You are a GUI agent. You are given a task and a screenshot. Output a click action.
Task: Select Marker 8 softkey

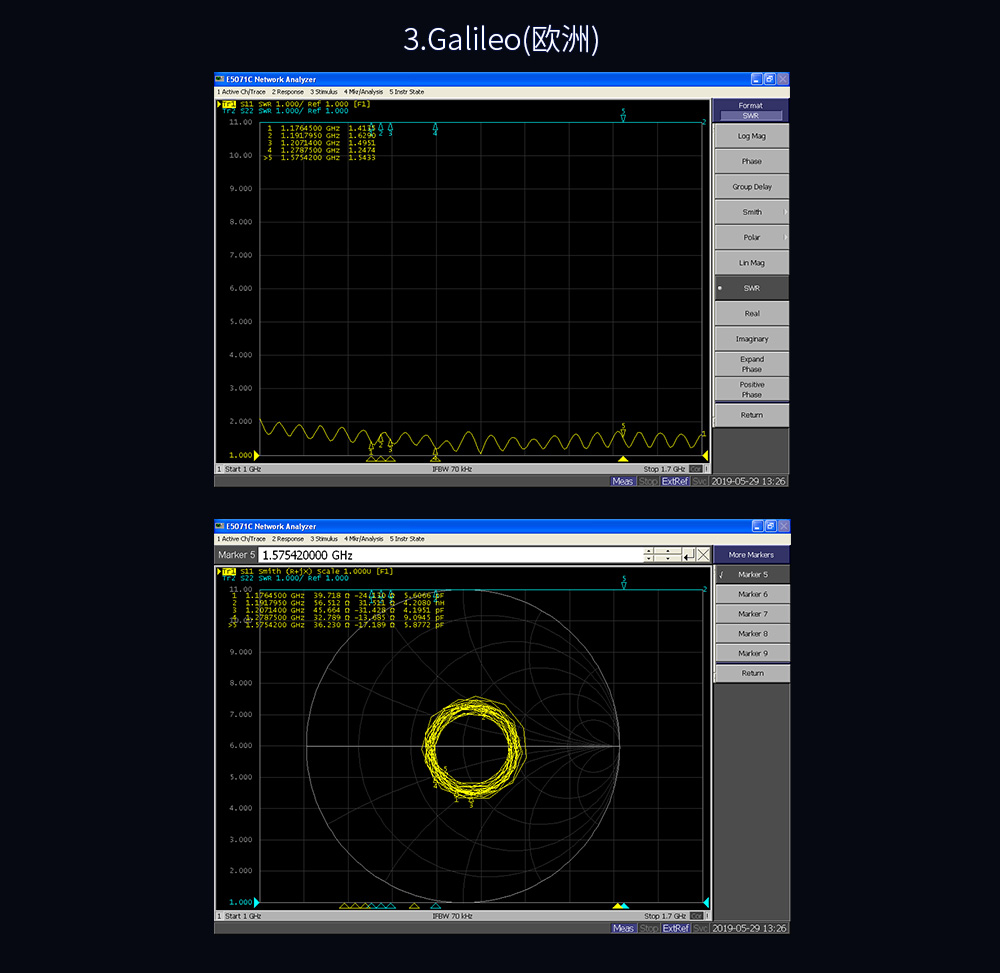751,633
